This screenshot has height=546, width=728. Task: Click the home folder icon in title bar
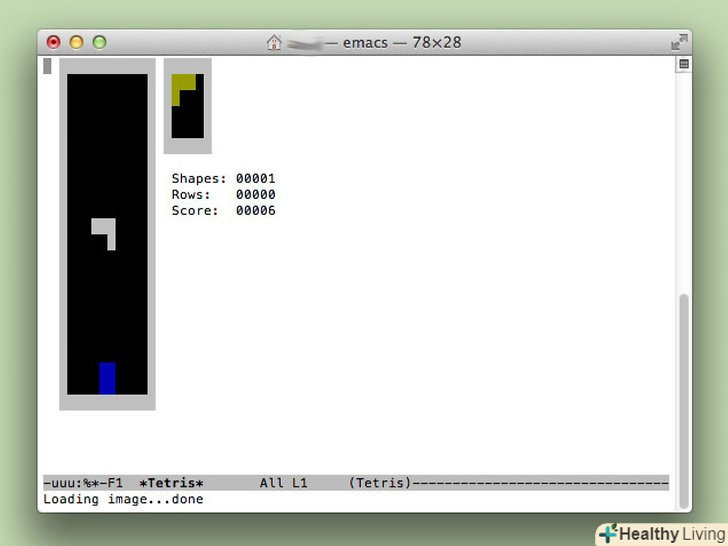pos(274,42)
